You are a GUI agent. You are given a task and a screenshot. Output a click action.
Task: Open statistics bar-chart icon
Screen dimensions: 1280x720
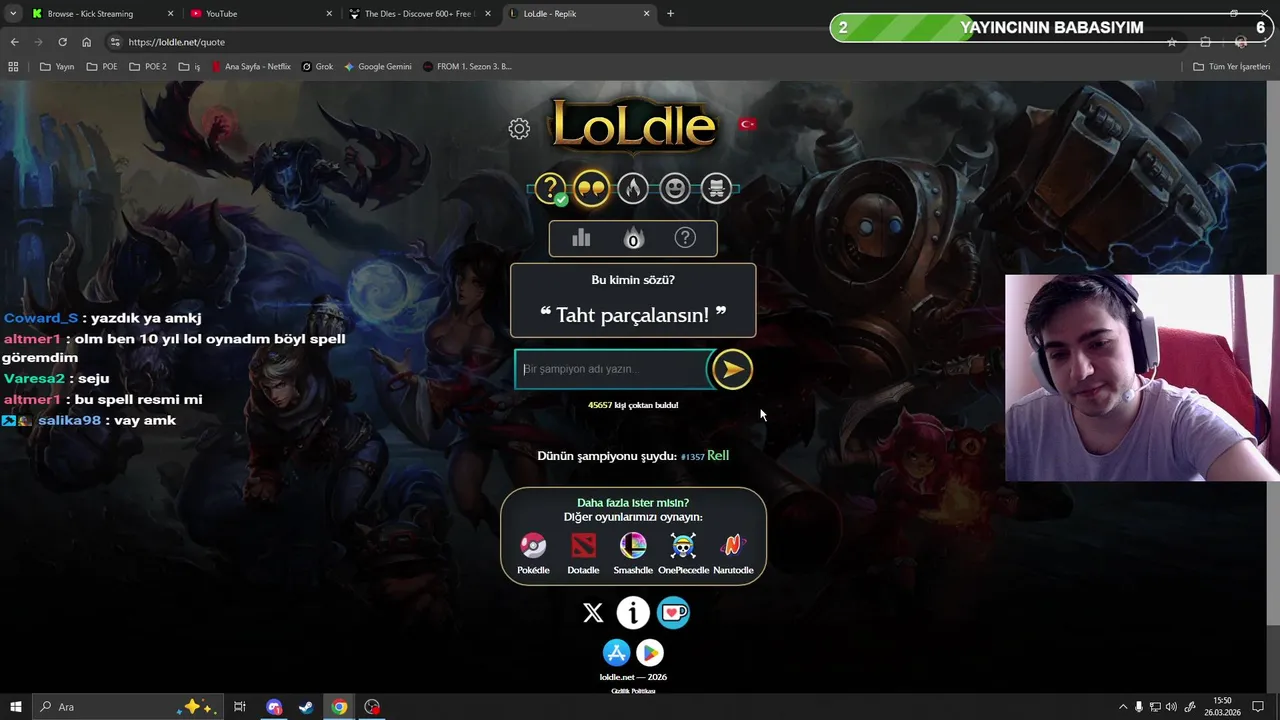click(x=581, y=238)
